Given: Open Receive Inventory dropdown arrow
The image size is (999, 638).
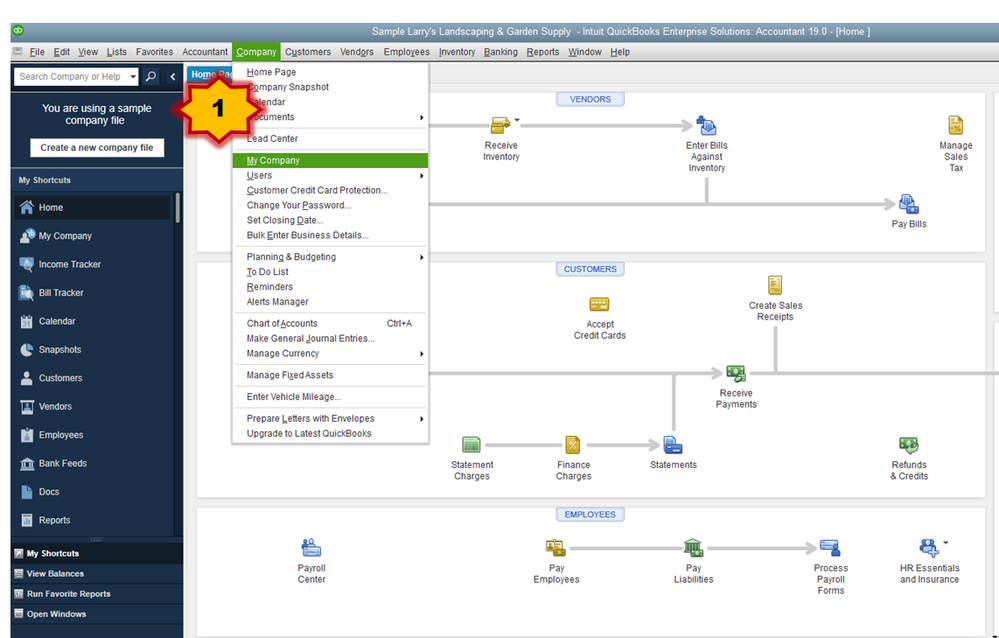Looking at the screenshot, I should coord(517,119).
